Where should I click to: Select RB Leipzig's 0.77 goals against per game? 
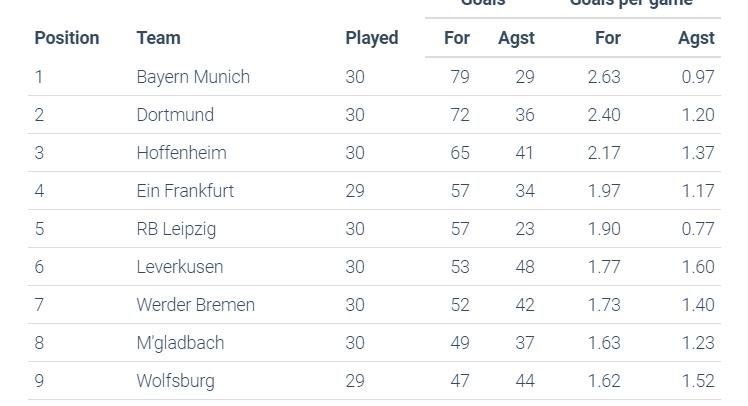tap(697, 229)
